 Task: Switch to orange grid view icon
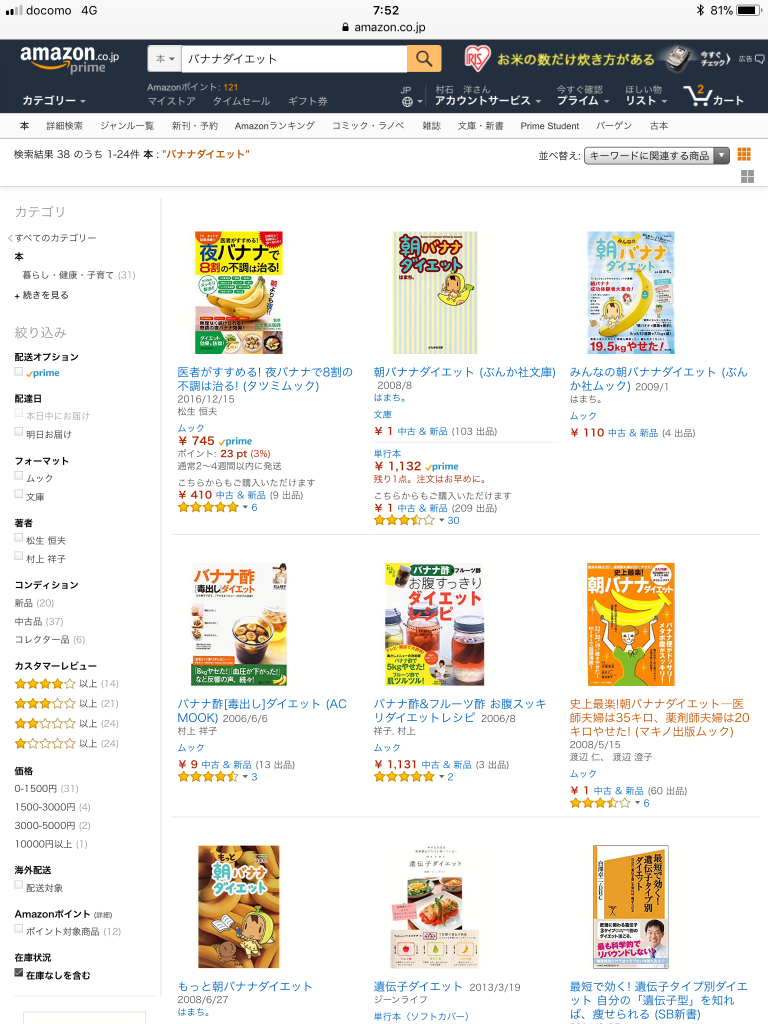[744, 154]
